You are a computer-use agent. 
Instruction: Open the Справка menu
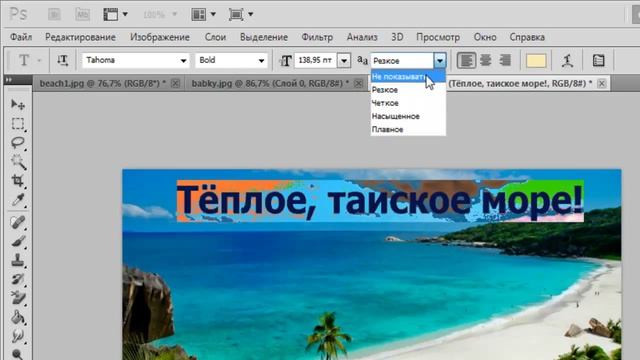click(527, 37)
